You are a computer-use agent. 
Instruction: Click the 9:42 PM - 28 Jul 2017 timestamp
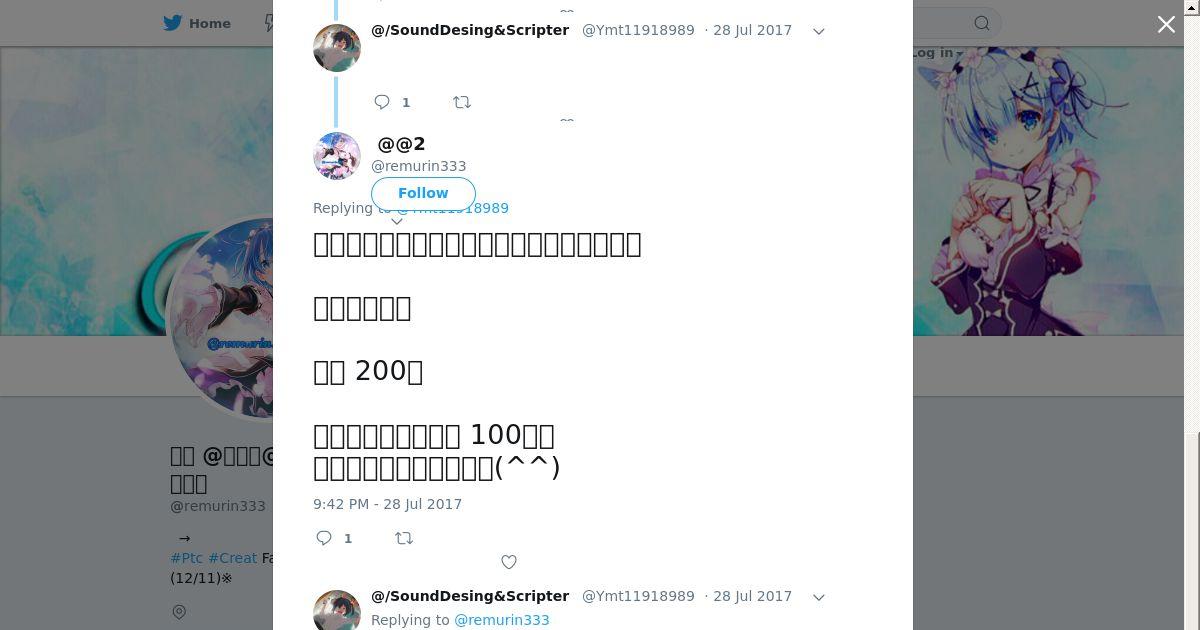point(387,504)
